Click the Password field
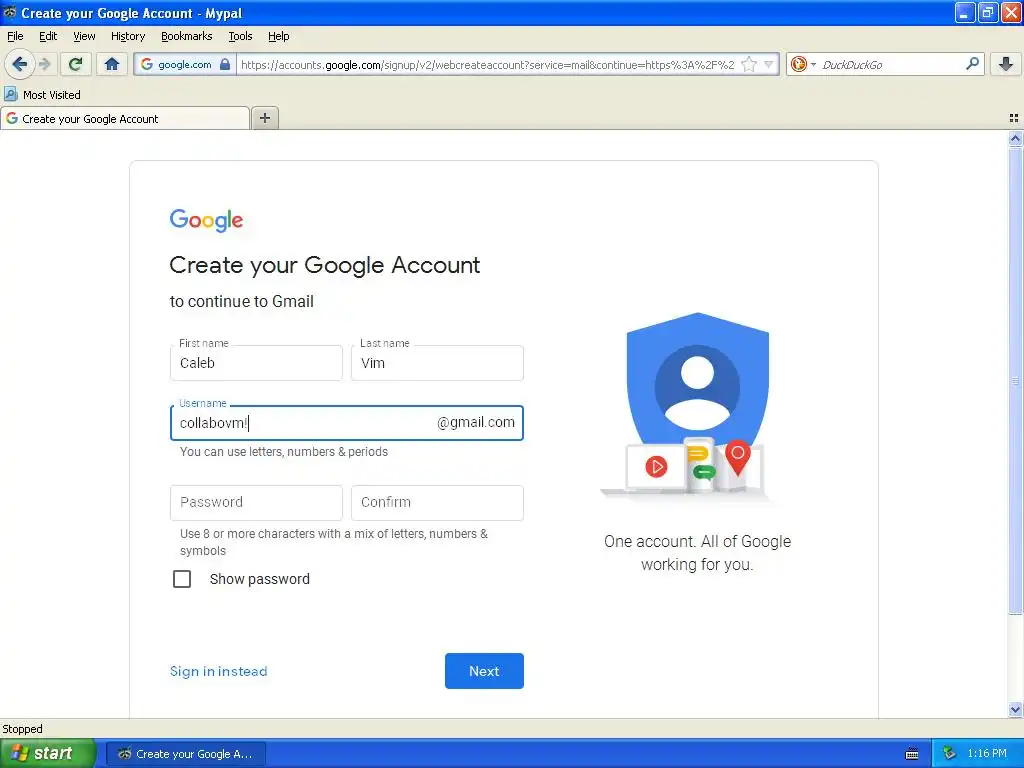The height and width of the screenshot is (768, 1024). (256, 502)
